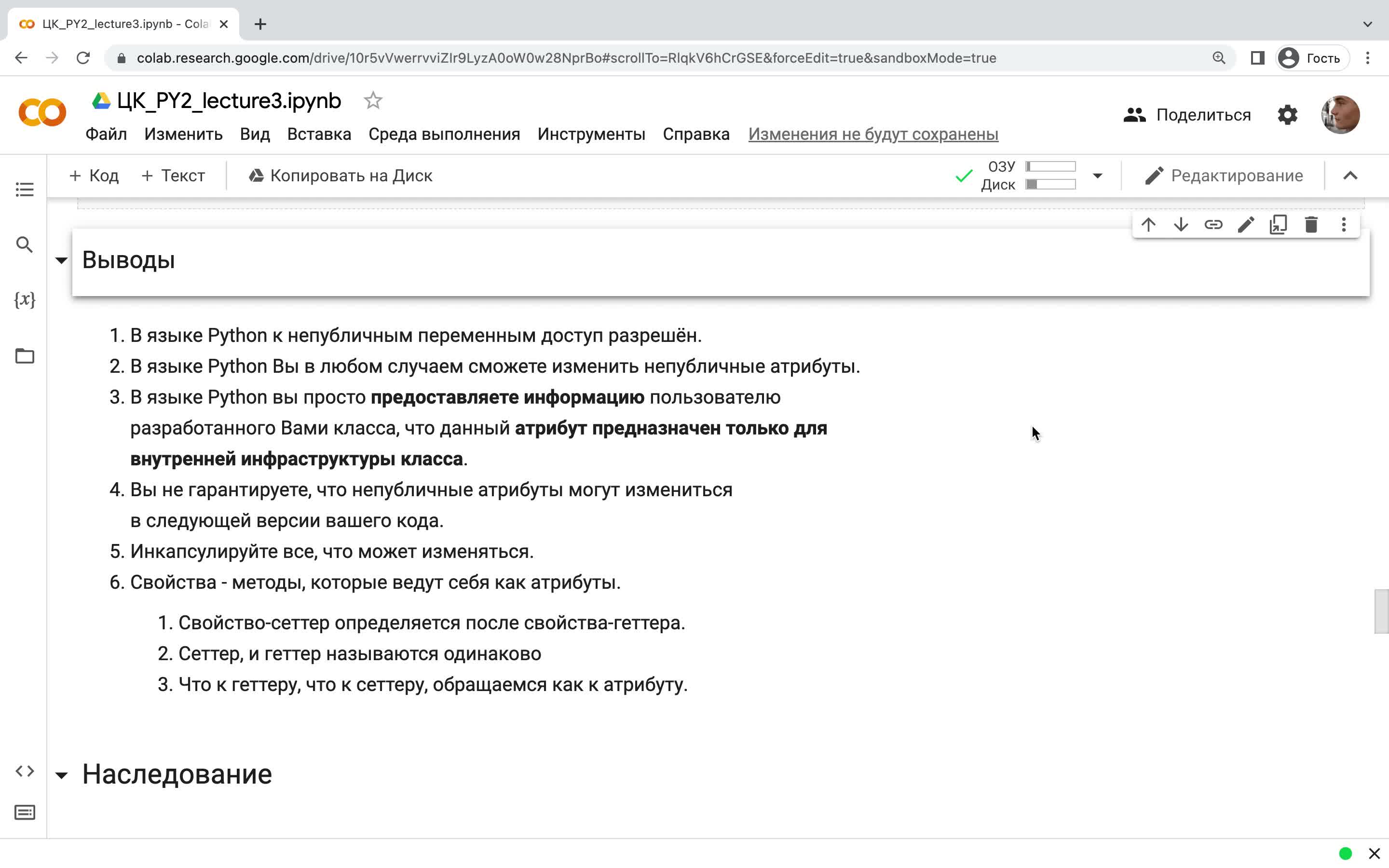Image resolution: width=1389 pixels, height=868 pixels.
Task: Open the Files folder panel
Action: pyautogui.click(x=24, y=355)
